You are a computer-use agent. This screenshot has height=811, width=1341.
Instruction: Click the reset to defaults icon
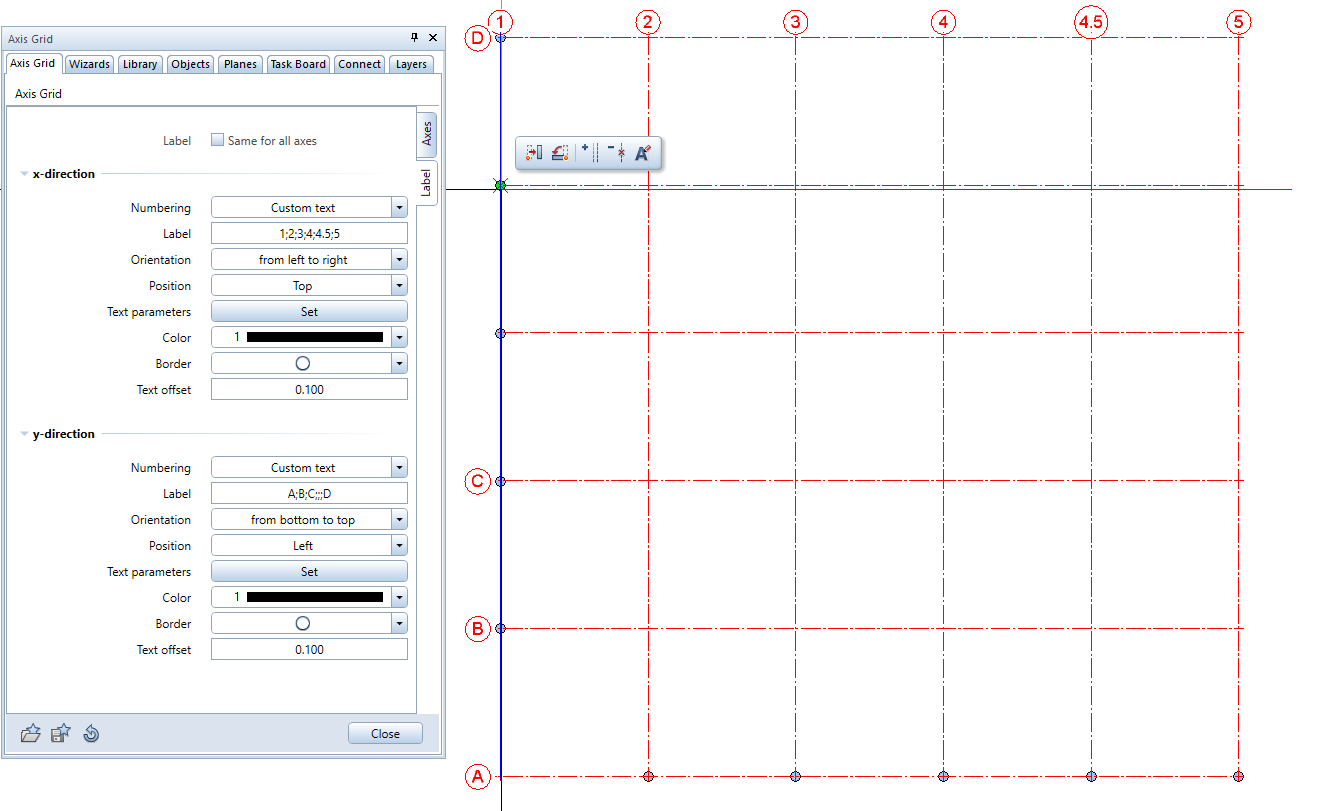(90, 734)
